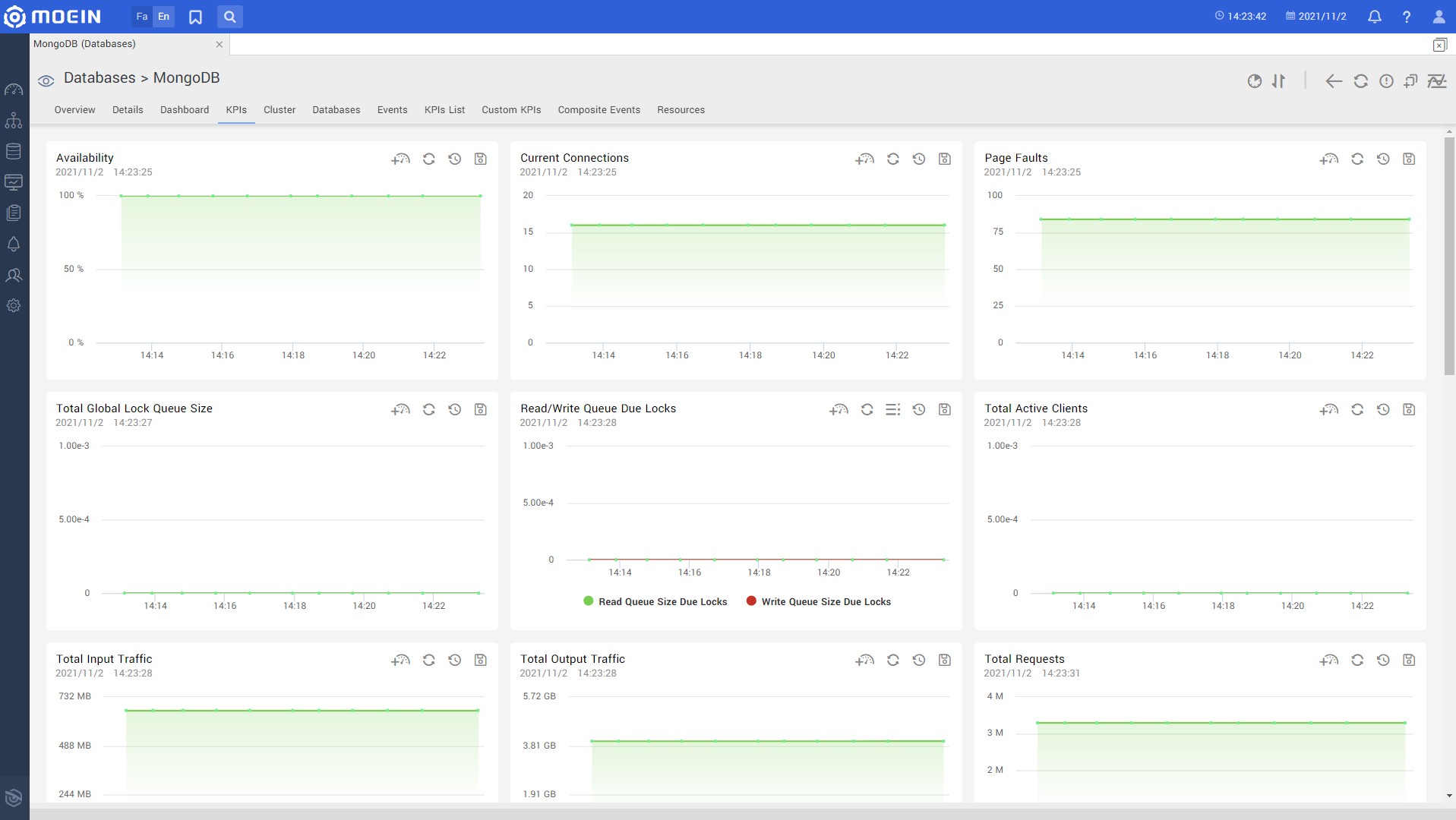
Task: Save the Total Active Clients chart
Action: 1409,410
